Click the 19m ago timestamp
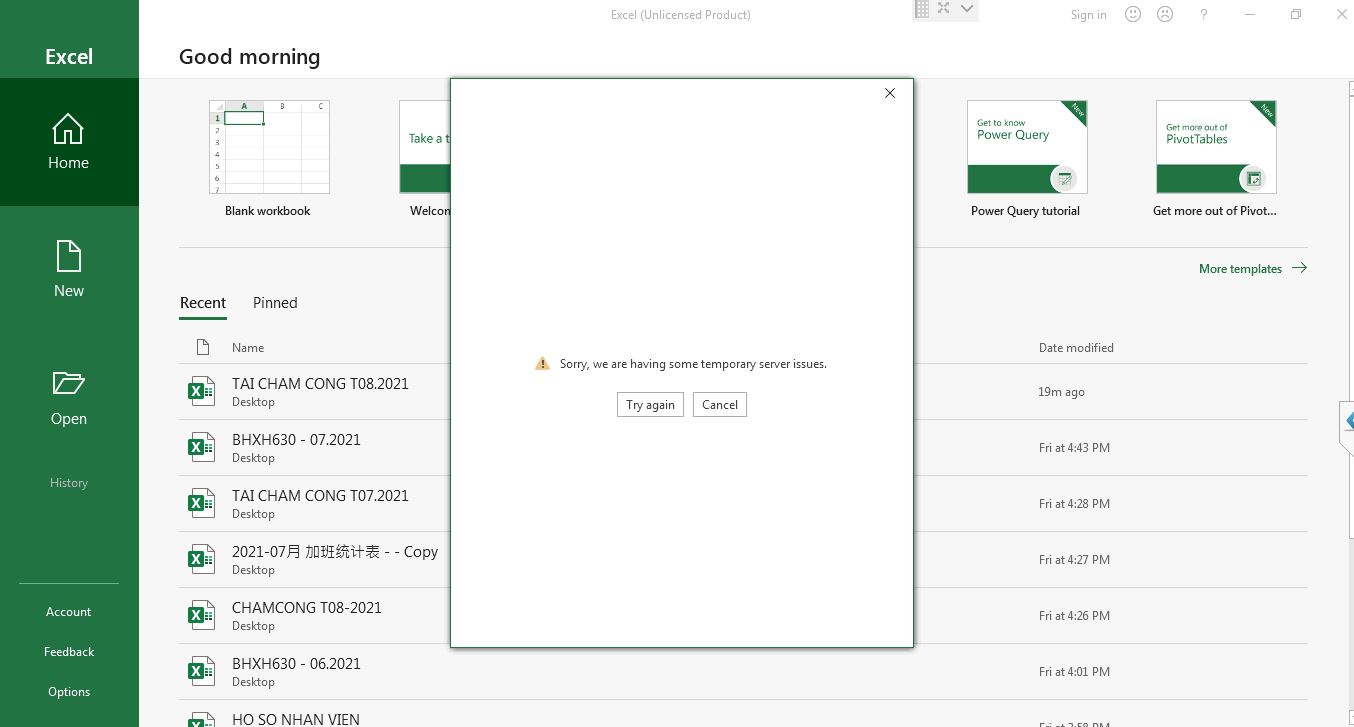This screenshot has width=1354, height=727. (1061, 392)
